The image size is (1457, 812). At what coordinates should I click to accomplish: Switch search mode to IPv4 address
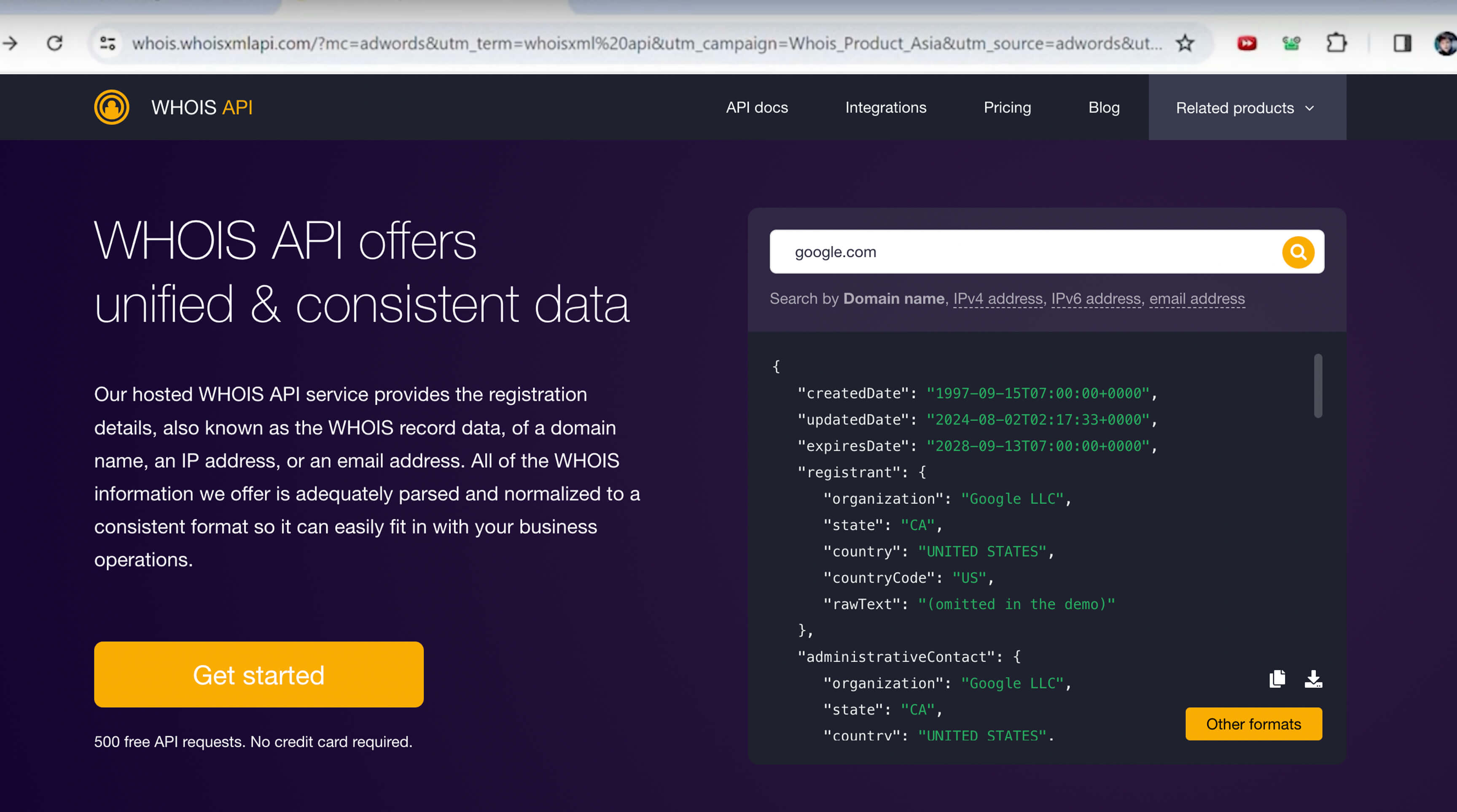point(998,298)
